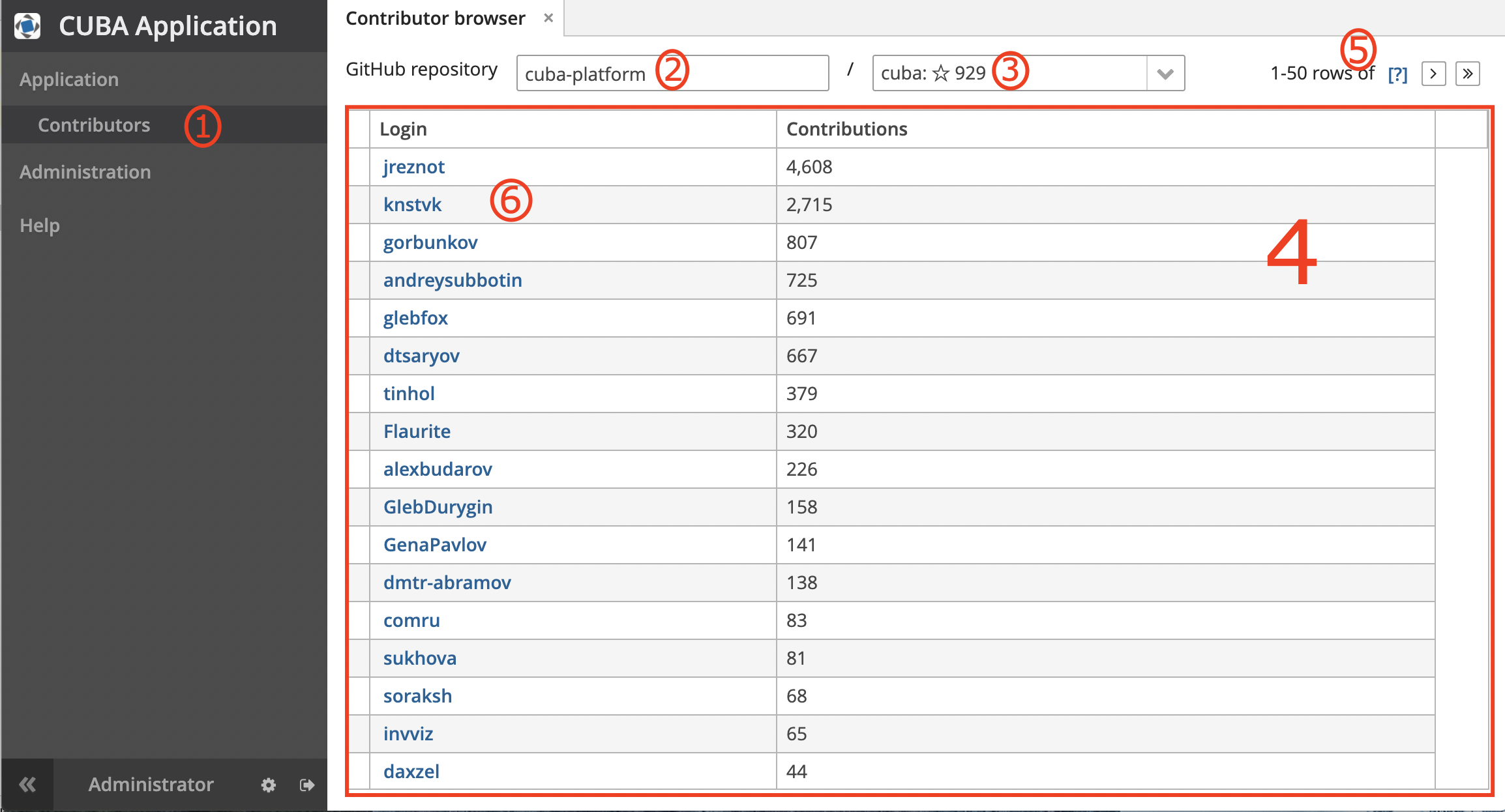Expand the repository dropdown arrow
Screen dimensions: 1505x812
(x=1165, y=74)
